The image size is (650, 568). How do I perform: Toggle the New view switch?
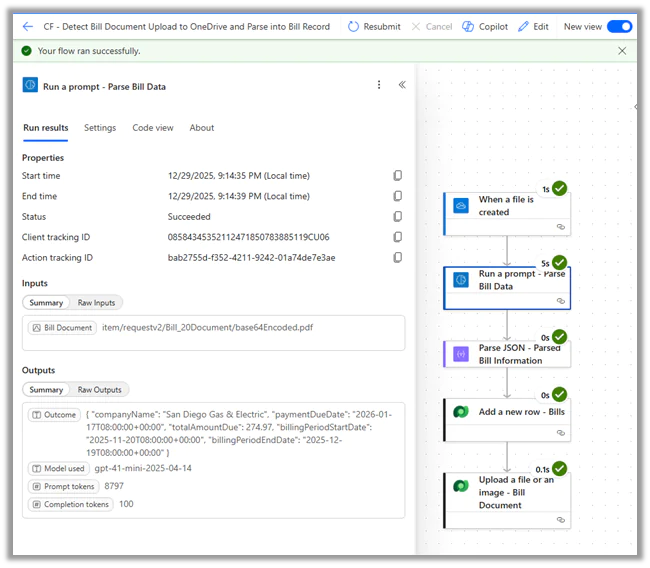point(619,27)
